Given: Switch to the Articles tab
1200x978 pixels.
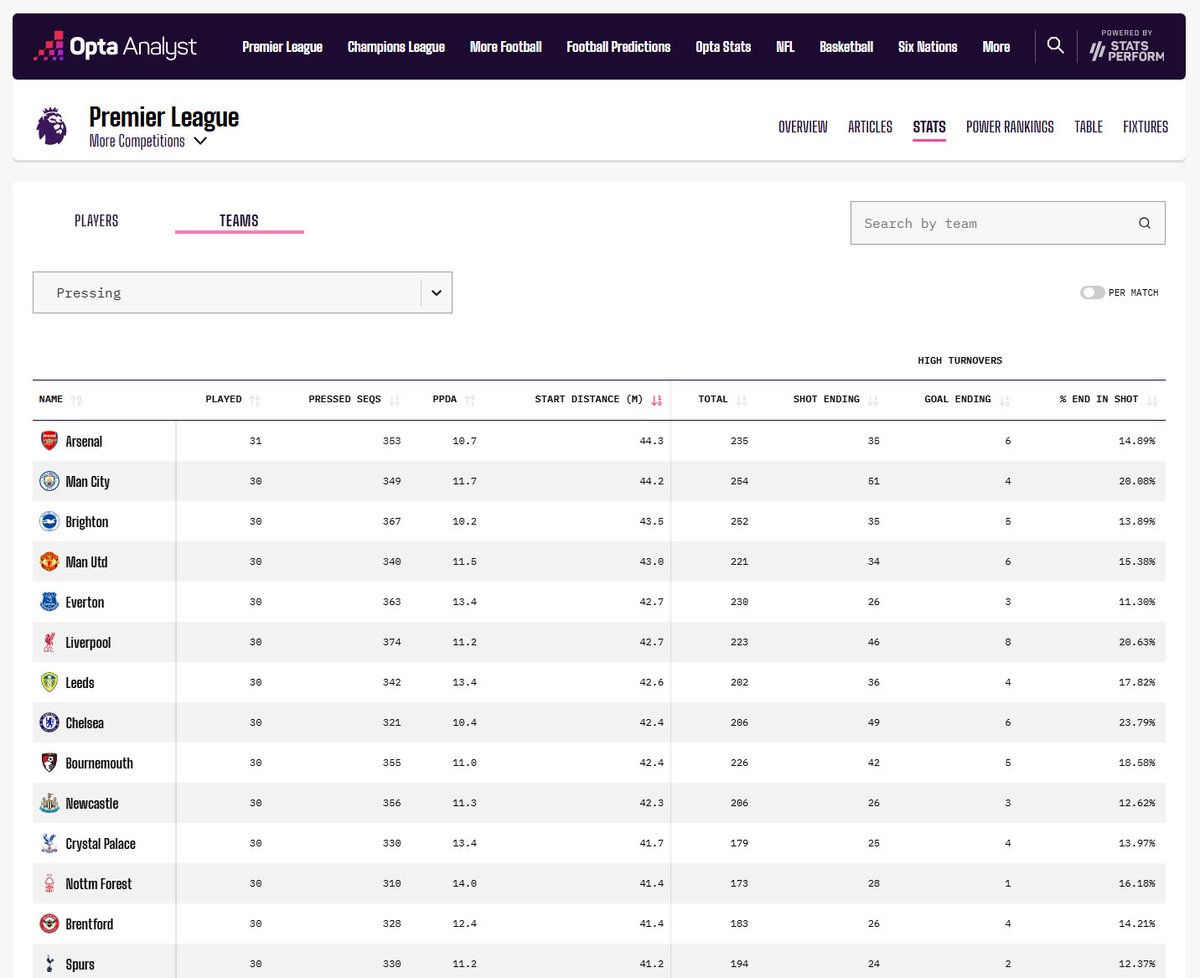Looking at the screenshot, I should pyautogui.click(x=870, y=127).
